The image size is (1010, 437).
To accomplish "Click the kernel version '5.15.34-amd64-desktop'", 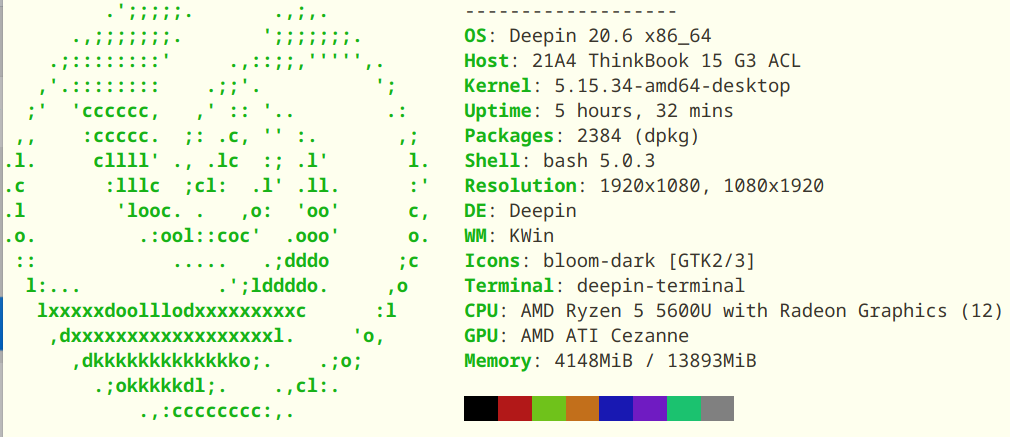I will click(x=672, y=86).
